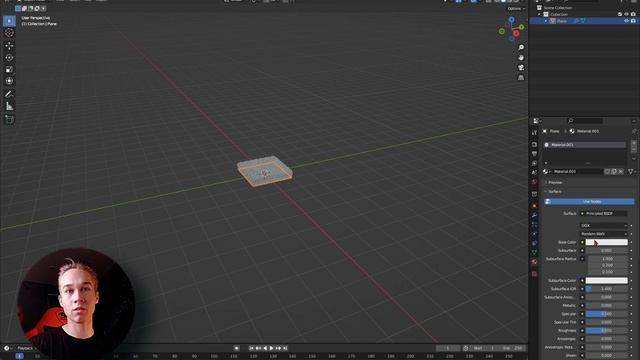Select the Cursor tool

9,33
